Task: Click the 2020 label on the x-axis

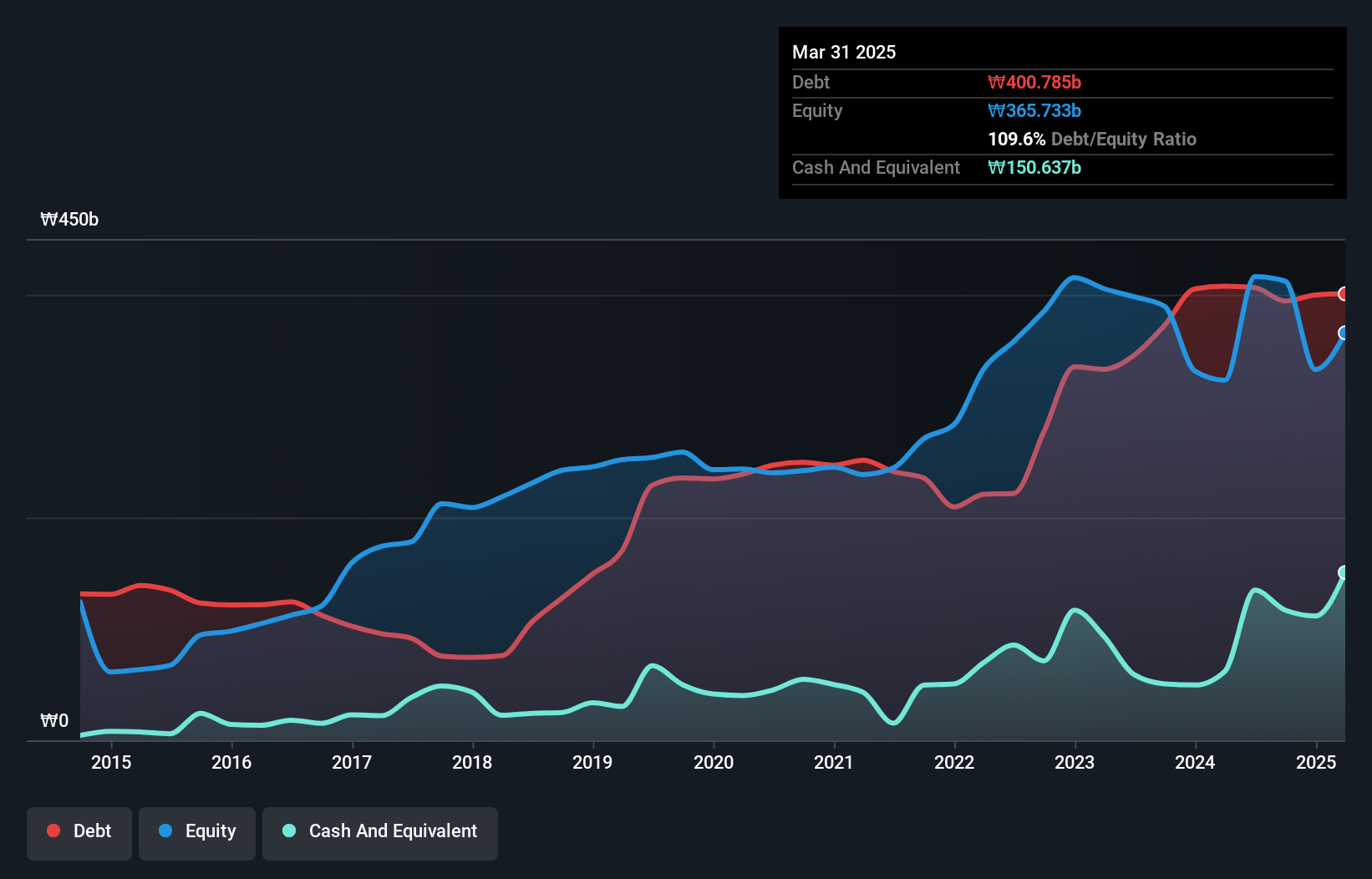Action: pos(714,762)
